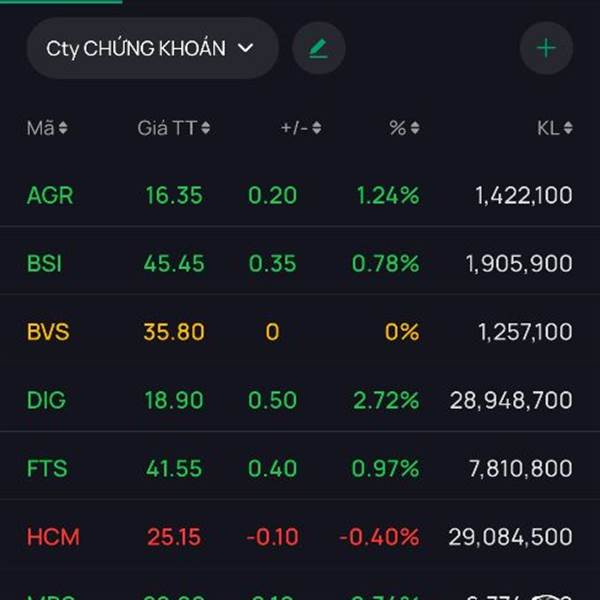Sort by Giá TT column arrows

(x=205, y=128)
